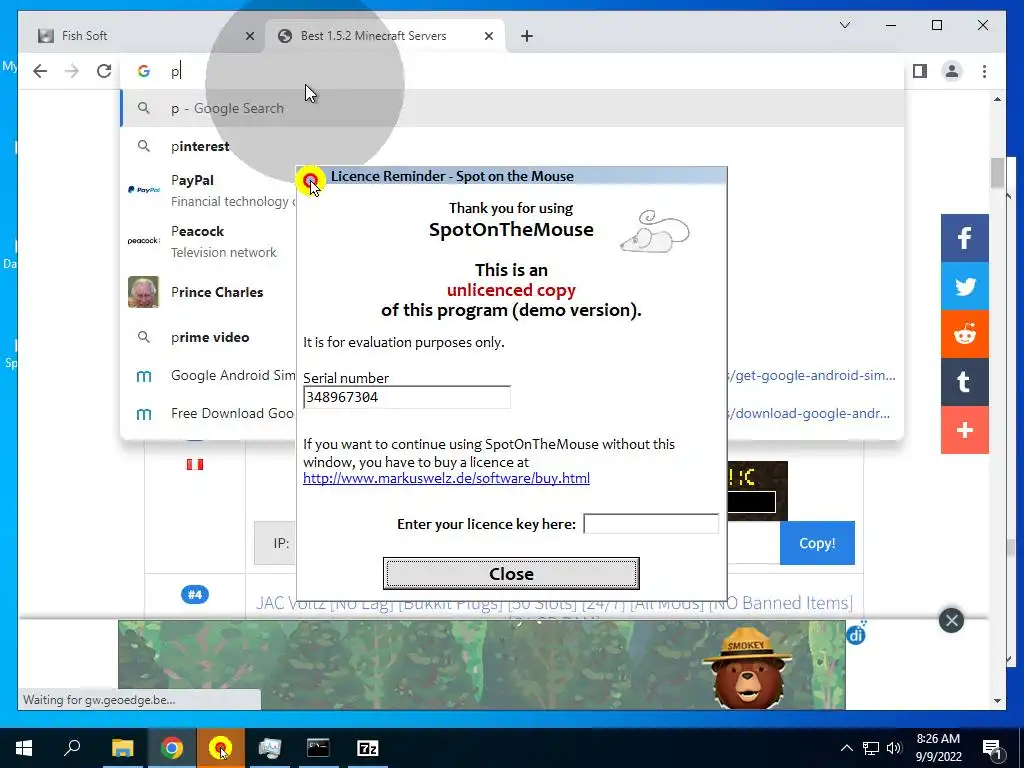Click the mouse illustration in dialog
The height and width of the screenshot is (768, 1024).
point(654,231)
